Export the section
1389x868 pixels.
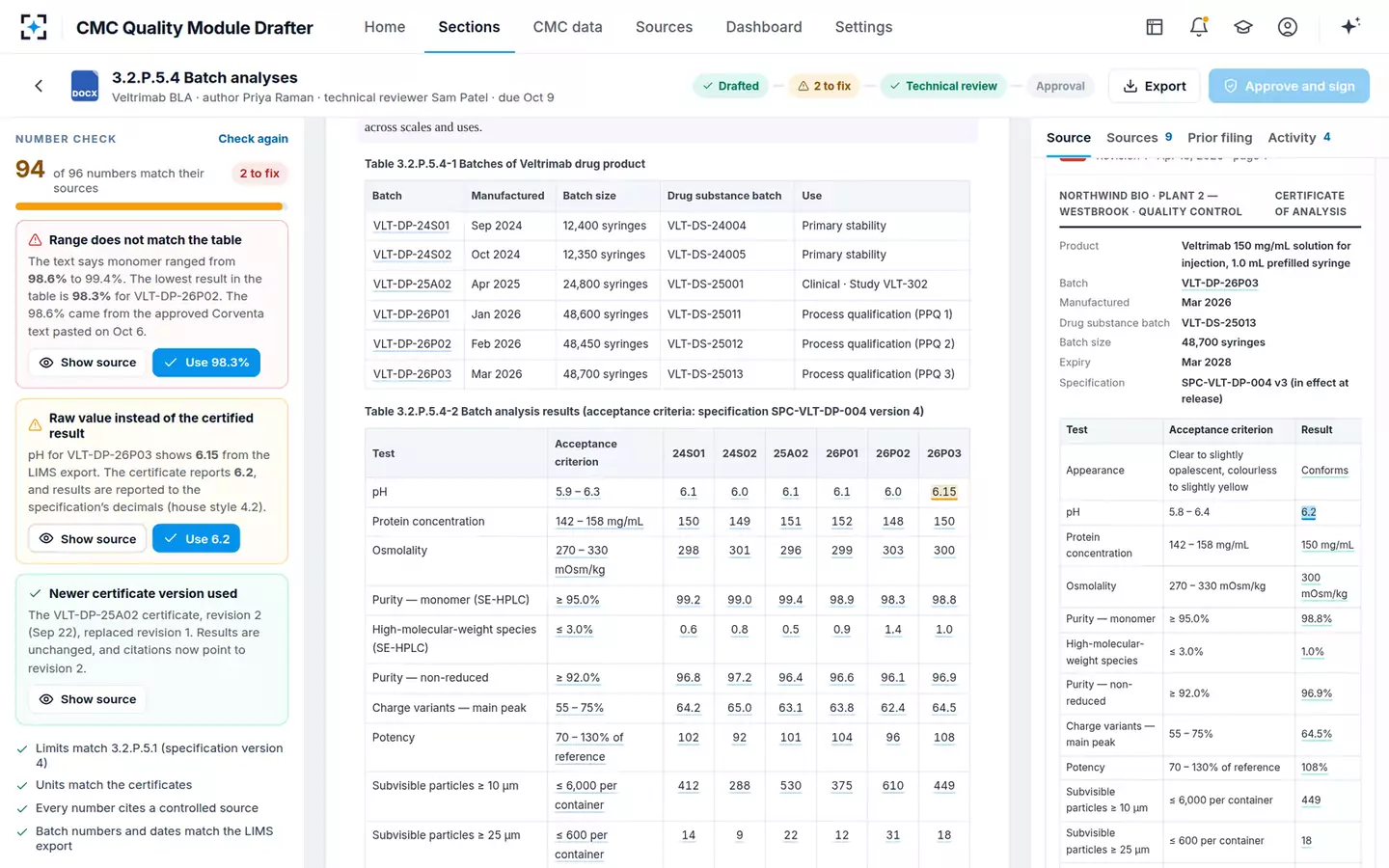click(x=1155, y=86)
